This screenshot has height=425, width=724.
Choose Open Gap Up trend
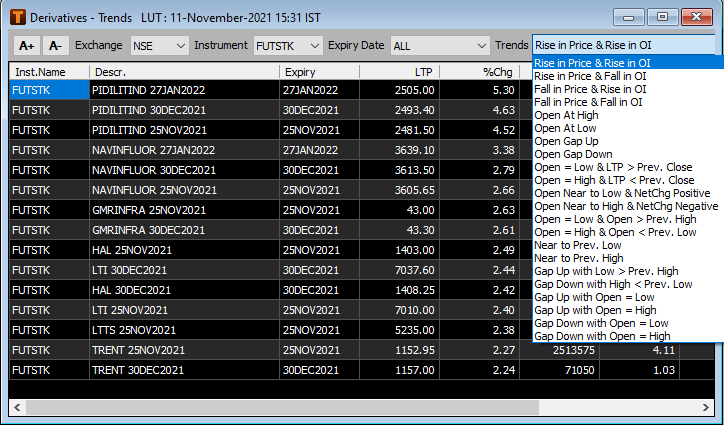click(628, 141)
